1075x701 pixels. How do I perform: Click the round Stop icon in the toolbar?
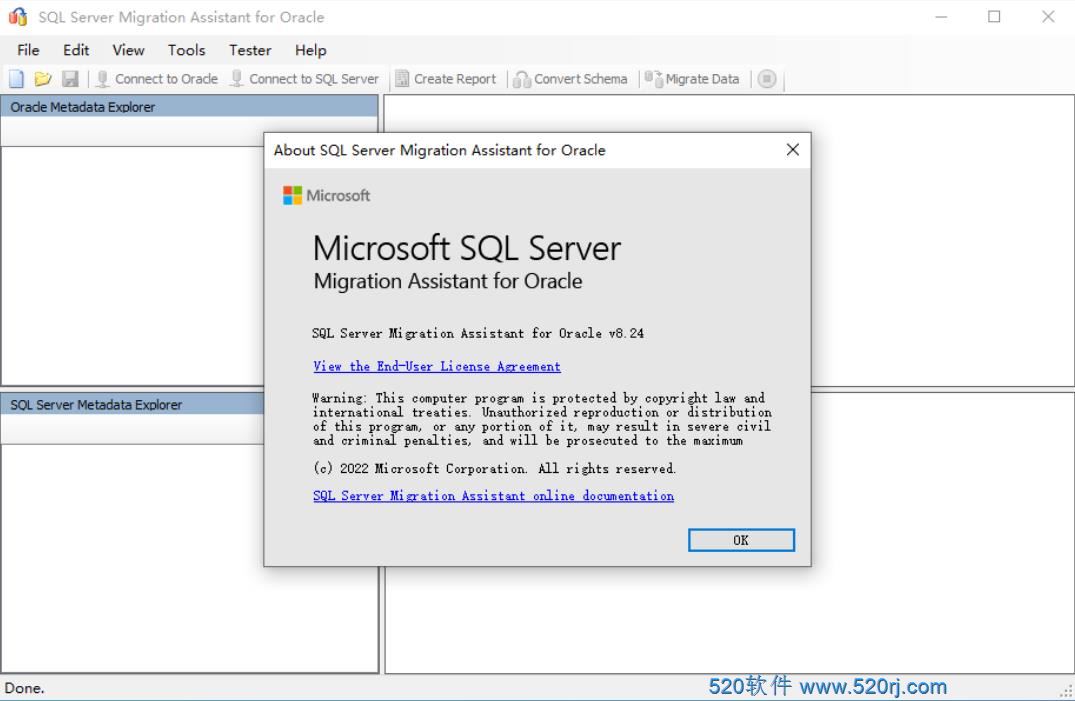click(767, 79)
